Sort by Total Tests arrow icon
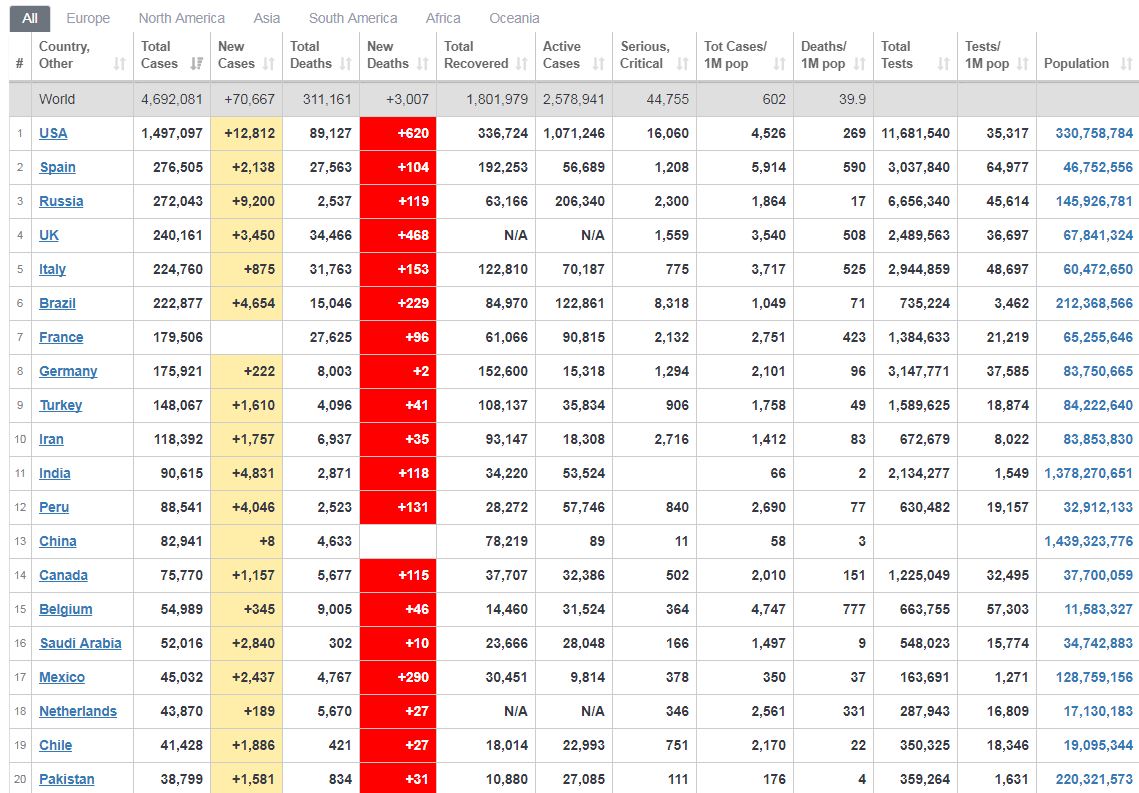The width and height of the screenshot is (1139, 793). pos(943,64)
